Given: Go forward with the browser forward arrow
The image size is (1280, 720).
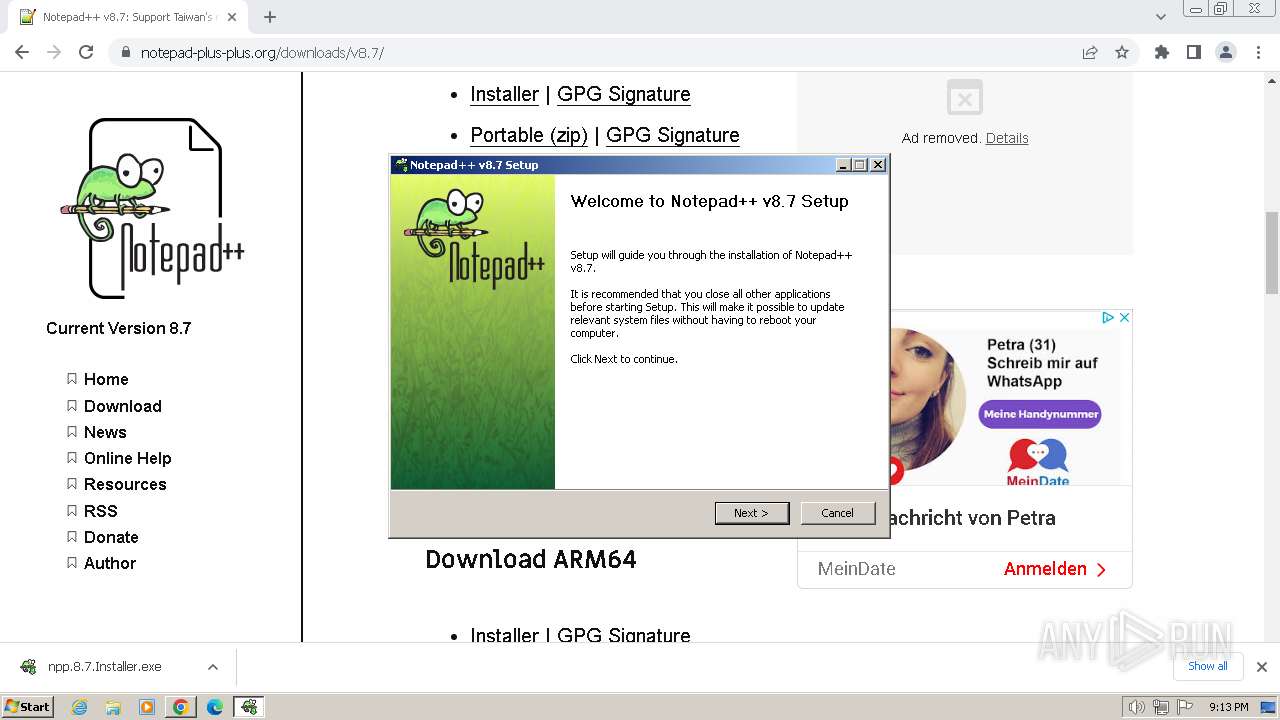Looking at the screenshot, I should click(54, 52).
